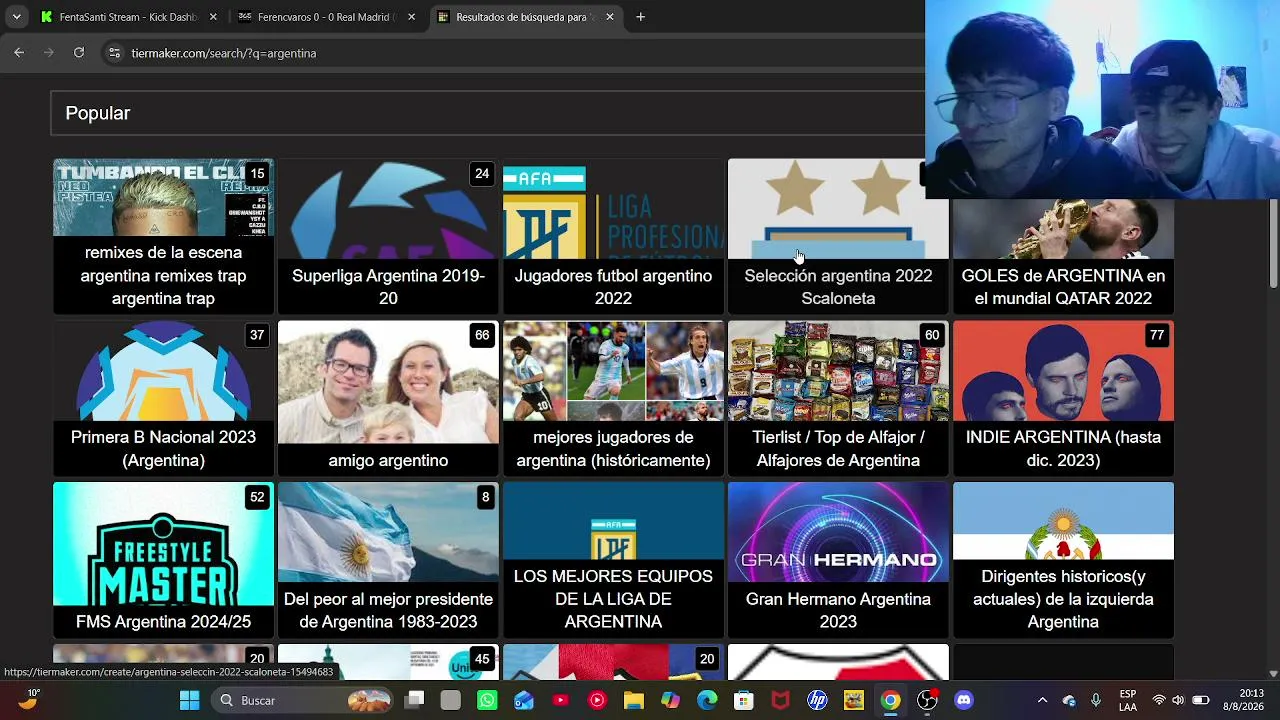Go back to the previous page

click(19, 53)
